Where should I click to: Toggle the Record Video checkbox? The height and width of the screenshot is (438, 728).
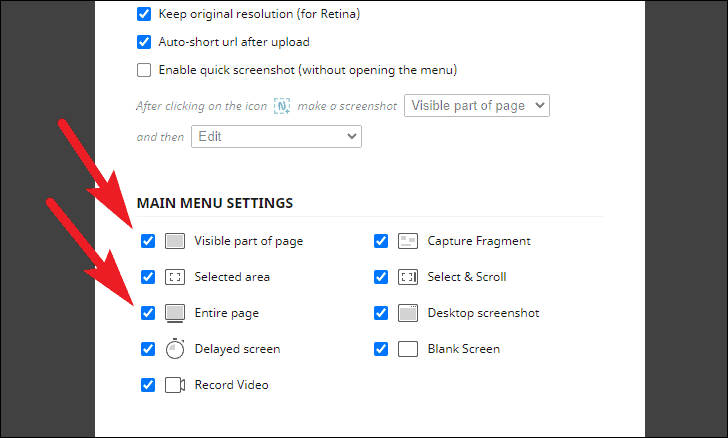tap(148, 385)
